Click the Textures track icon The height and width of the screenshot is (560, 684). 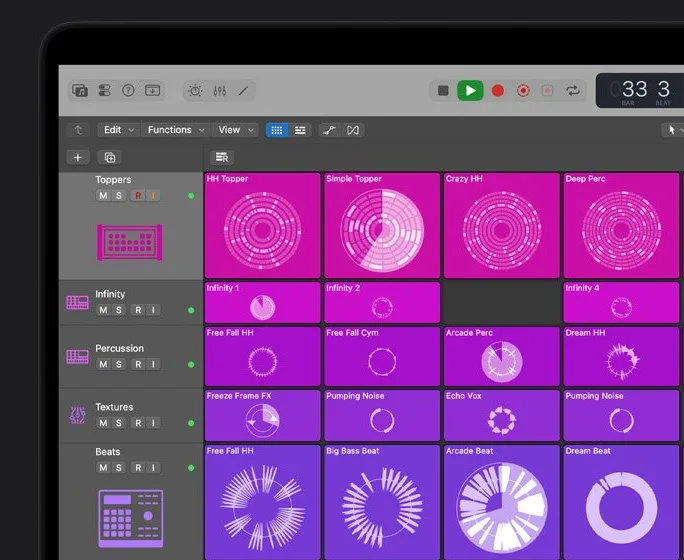point(78,415)
